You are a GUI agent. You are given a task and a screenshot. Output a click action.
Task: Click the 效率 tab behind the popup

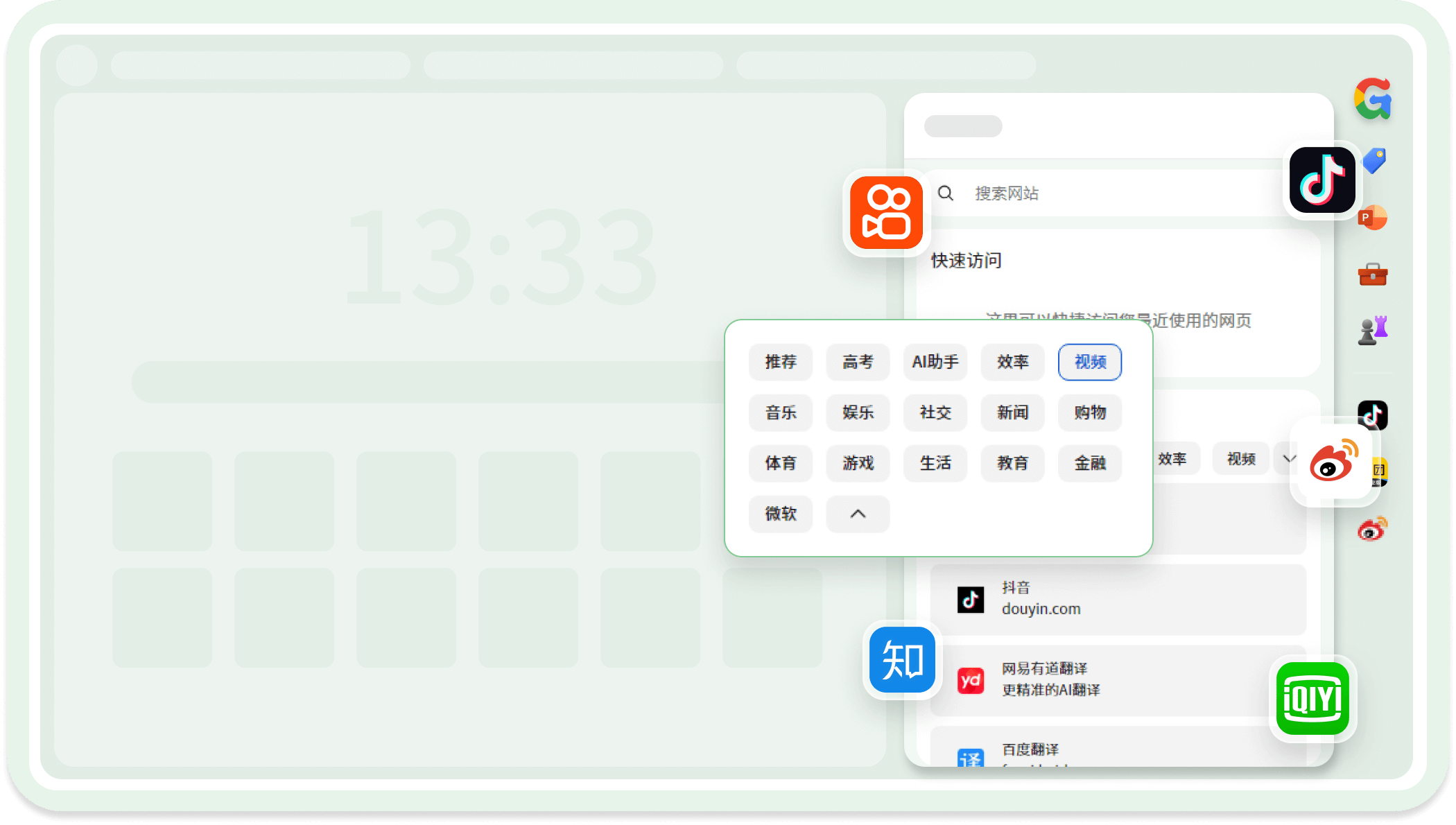(1176, 458)
